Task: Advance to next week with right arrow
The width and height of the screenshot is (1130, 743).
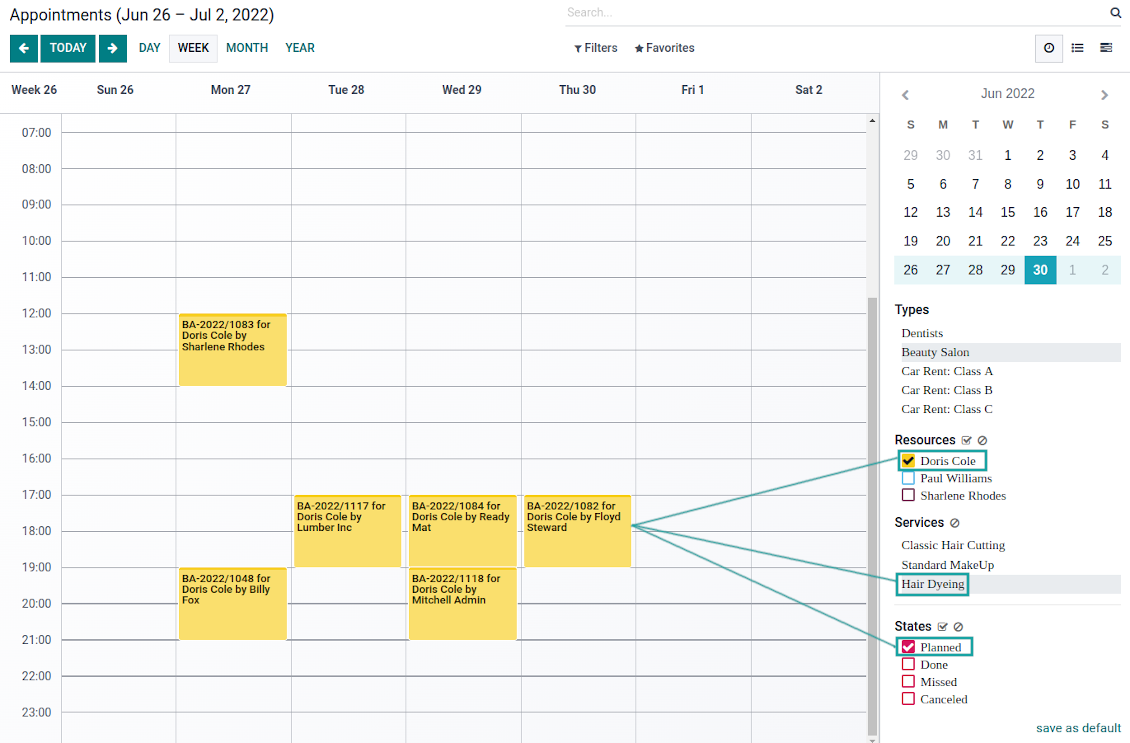Action: coord(113,48)
